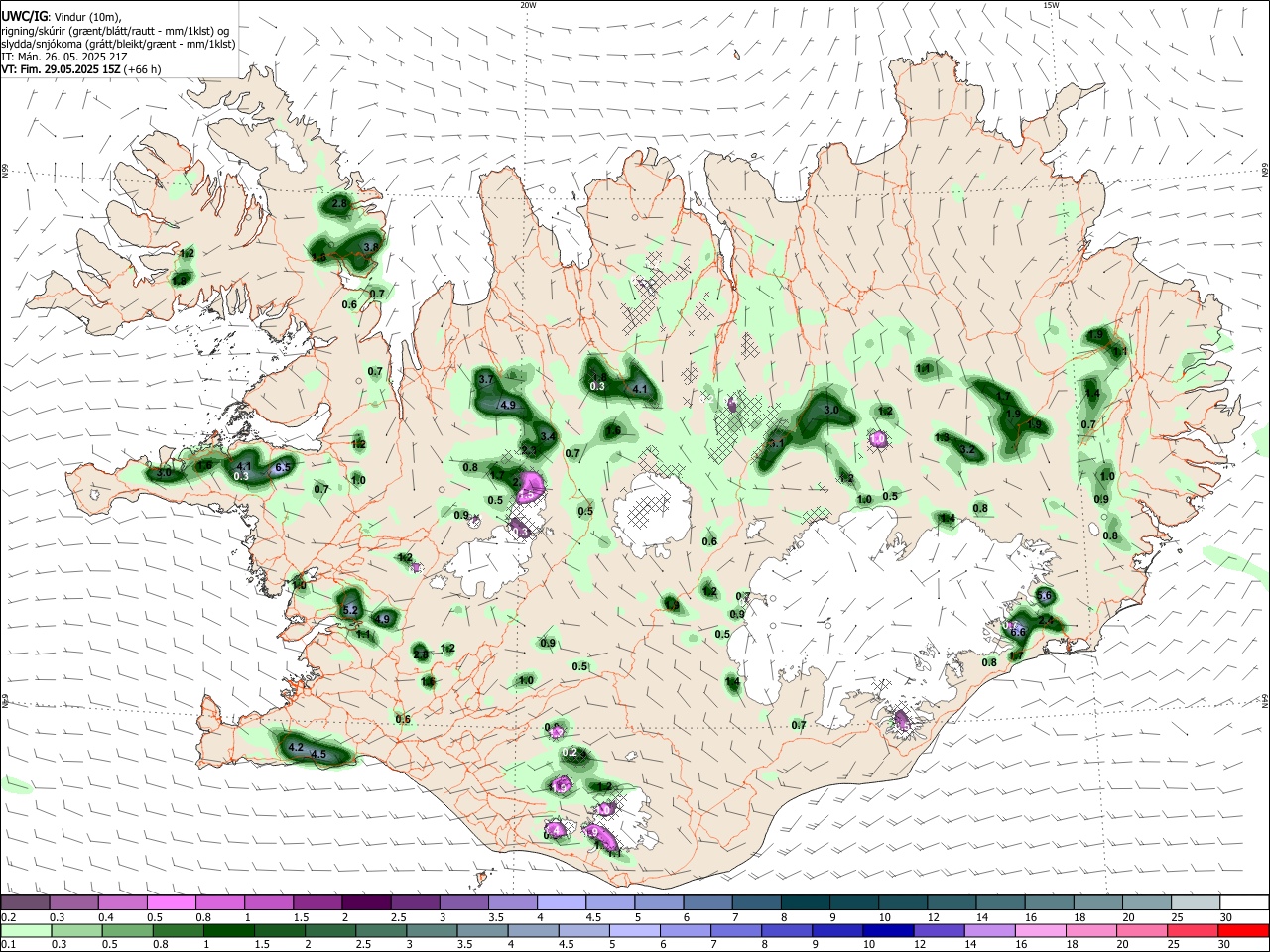
Task: Select the 'Vindur (10m),' header text
Action: [x=87, y=17]
